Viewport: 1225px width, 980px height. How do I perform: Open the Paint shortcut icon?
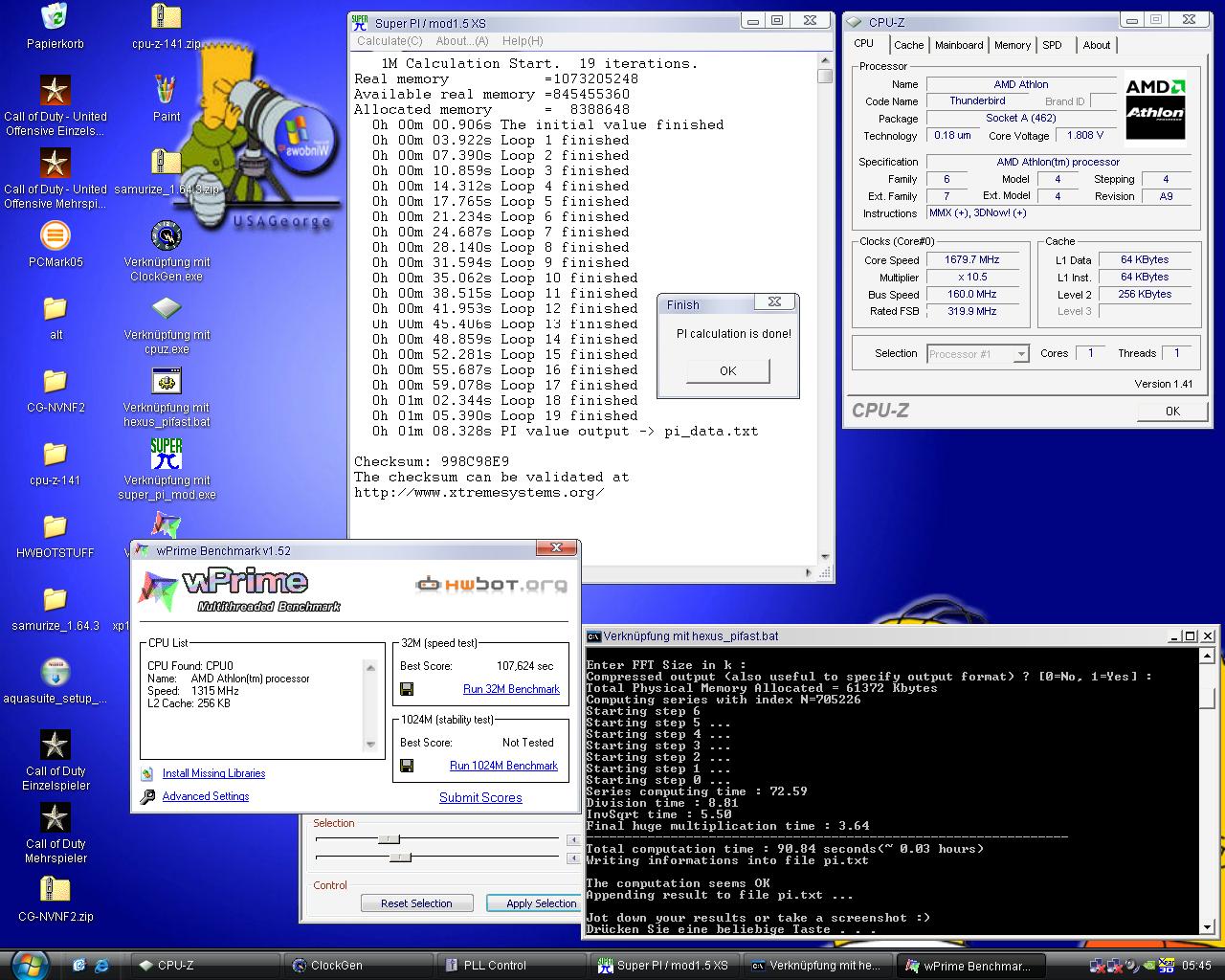click(167, 90)
